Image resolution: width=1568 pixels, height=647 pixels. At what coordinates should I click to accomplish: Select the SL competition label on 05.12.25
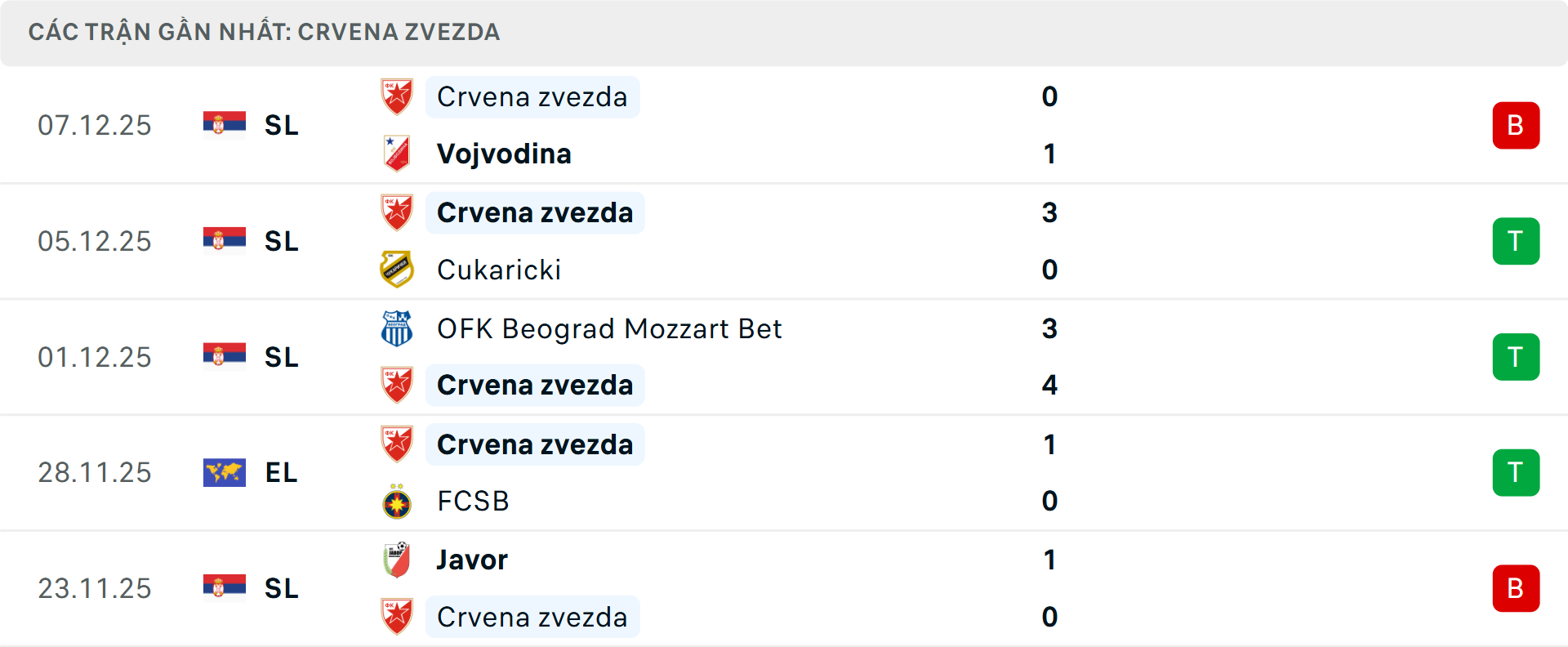coord(280,241)
